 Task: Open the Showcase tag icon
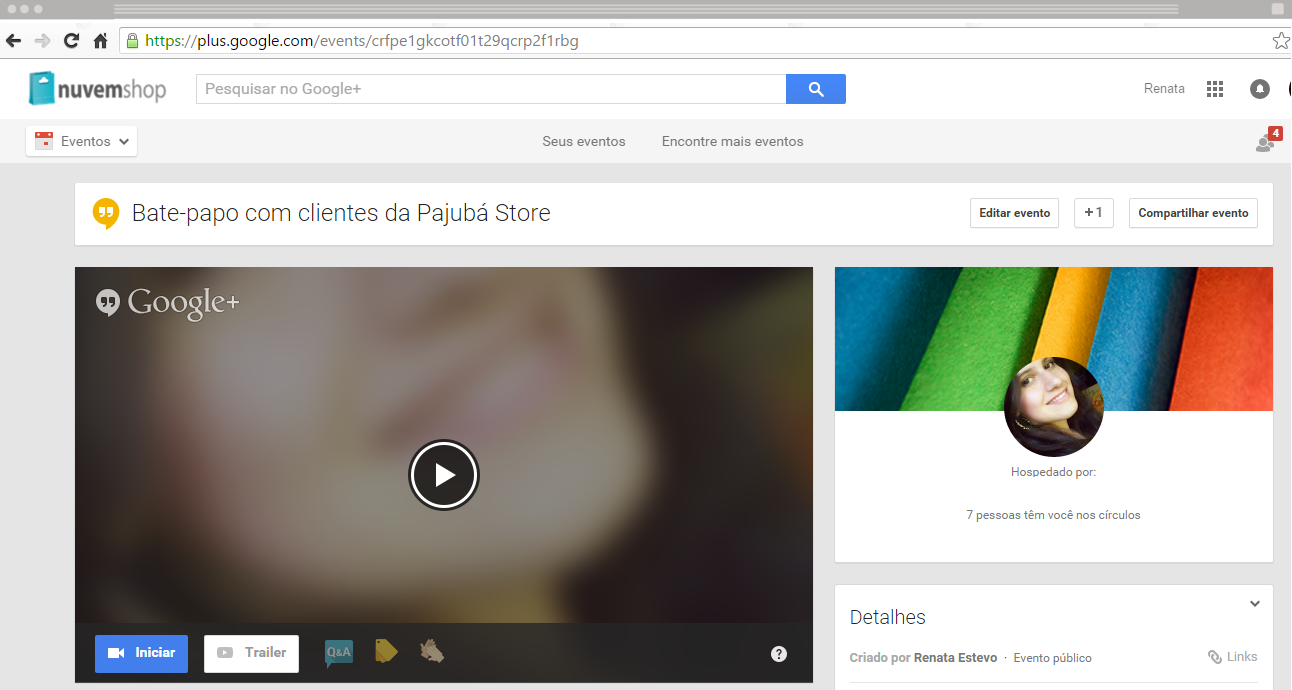click(x=386, y=651)
